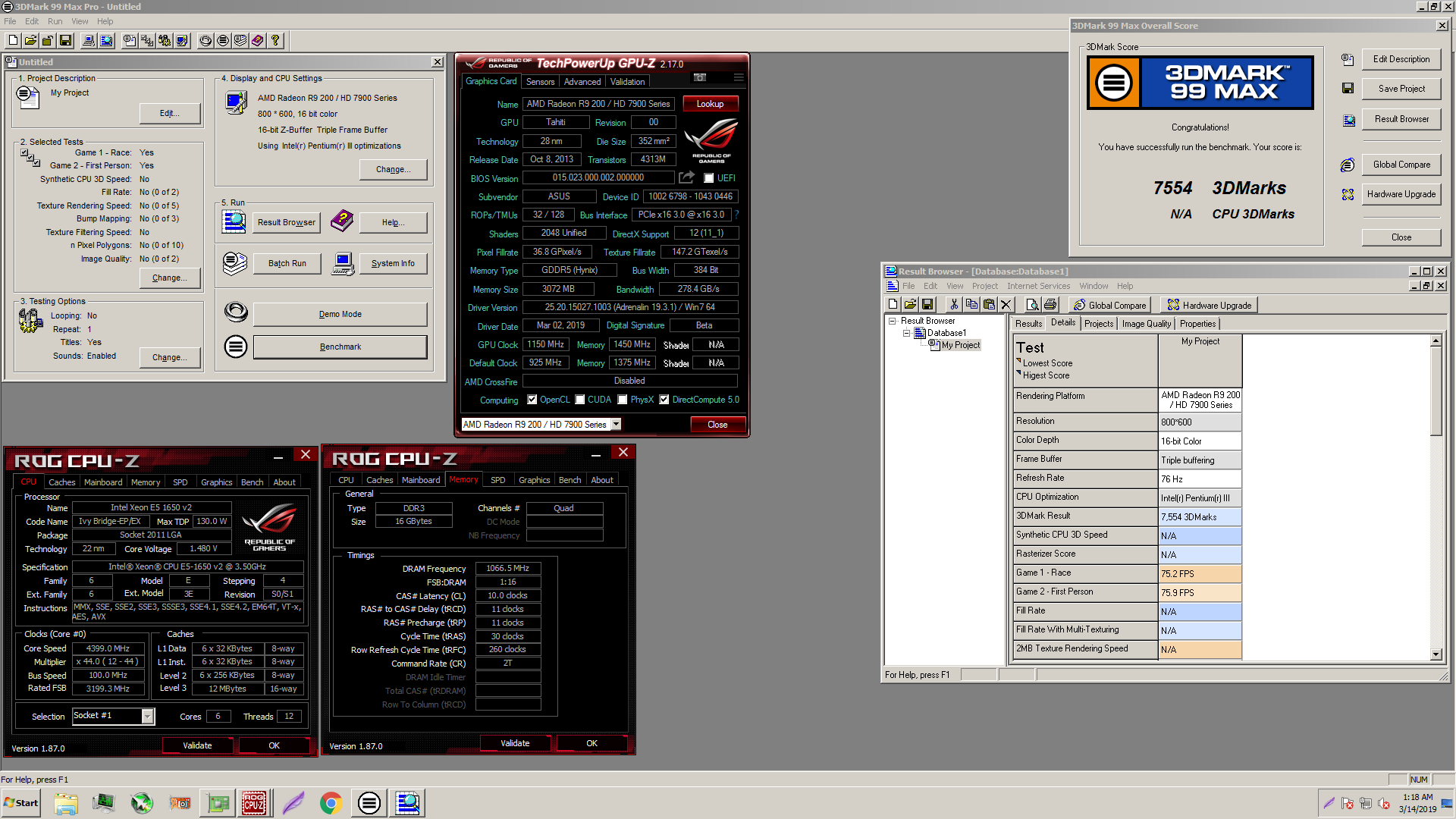The image size is (1456, 819).
Task: Click Print Preview icon in Result Browser toolbar
Action: coord(1032,305)
